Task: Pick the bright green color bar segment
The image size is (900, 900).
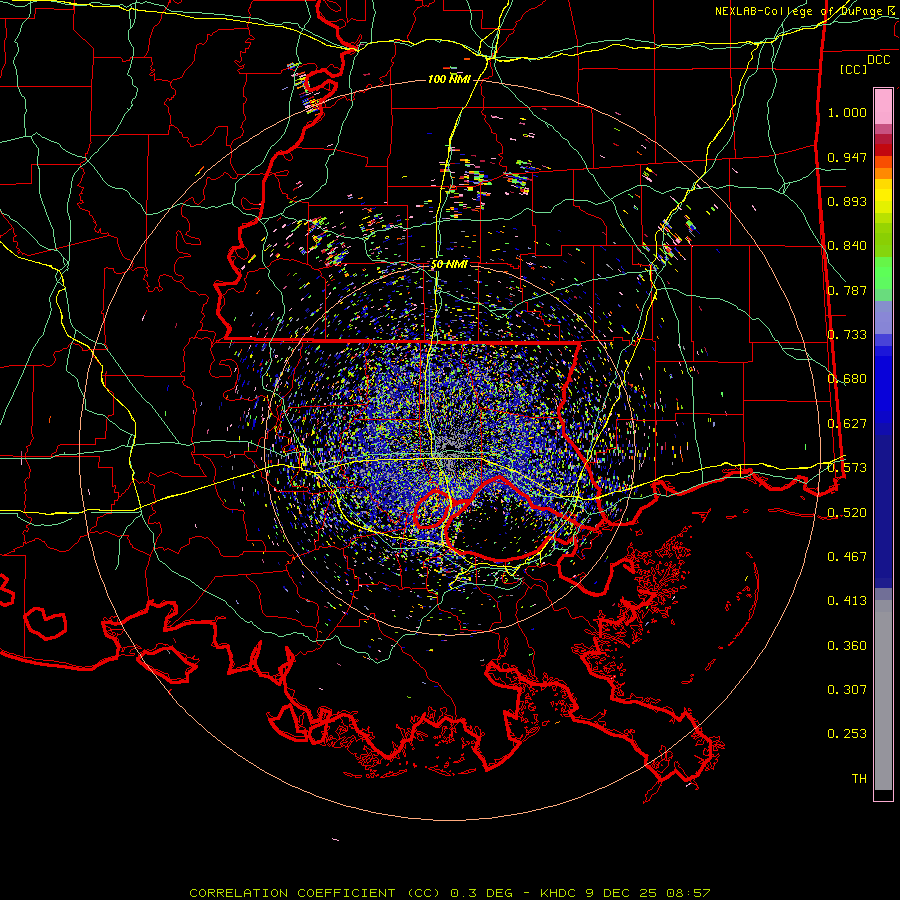Action: 883,273
